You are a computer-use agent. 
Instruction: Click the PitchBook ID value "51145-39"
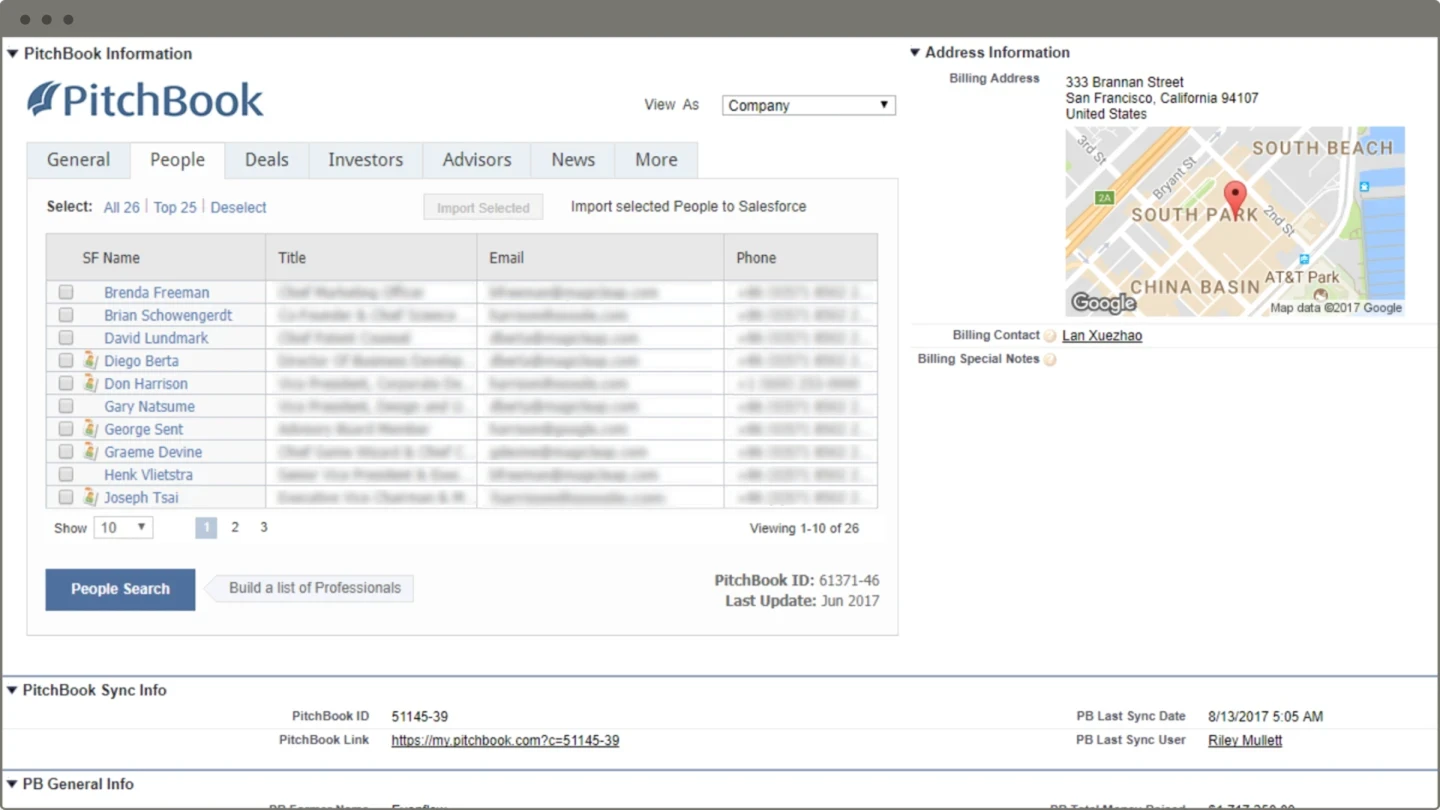420,717
